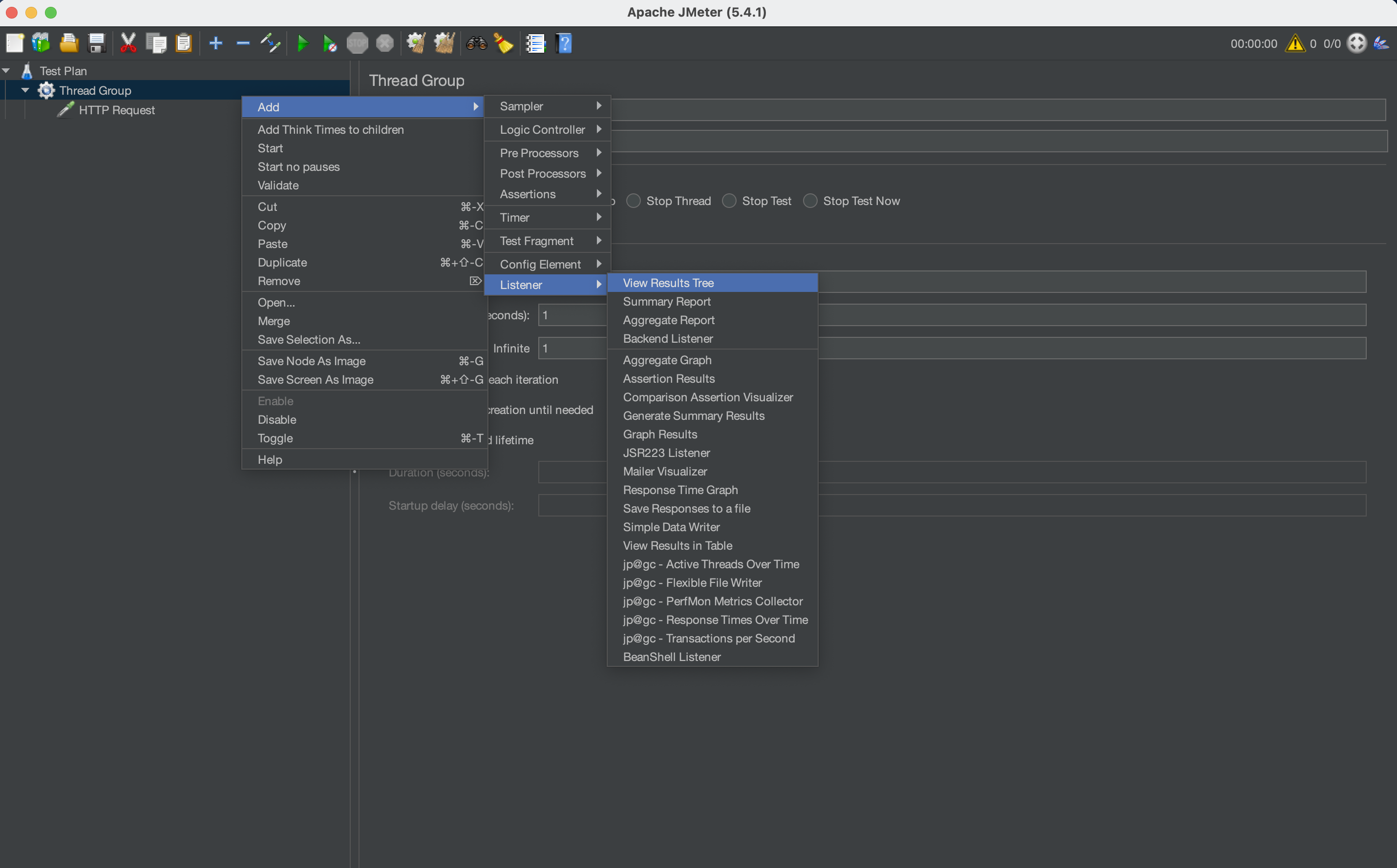This screenshot has height=868, width=1397.
Task: Click the Paste clipboard icon
Action: coord(184,43)
